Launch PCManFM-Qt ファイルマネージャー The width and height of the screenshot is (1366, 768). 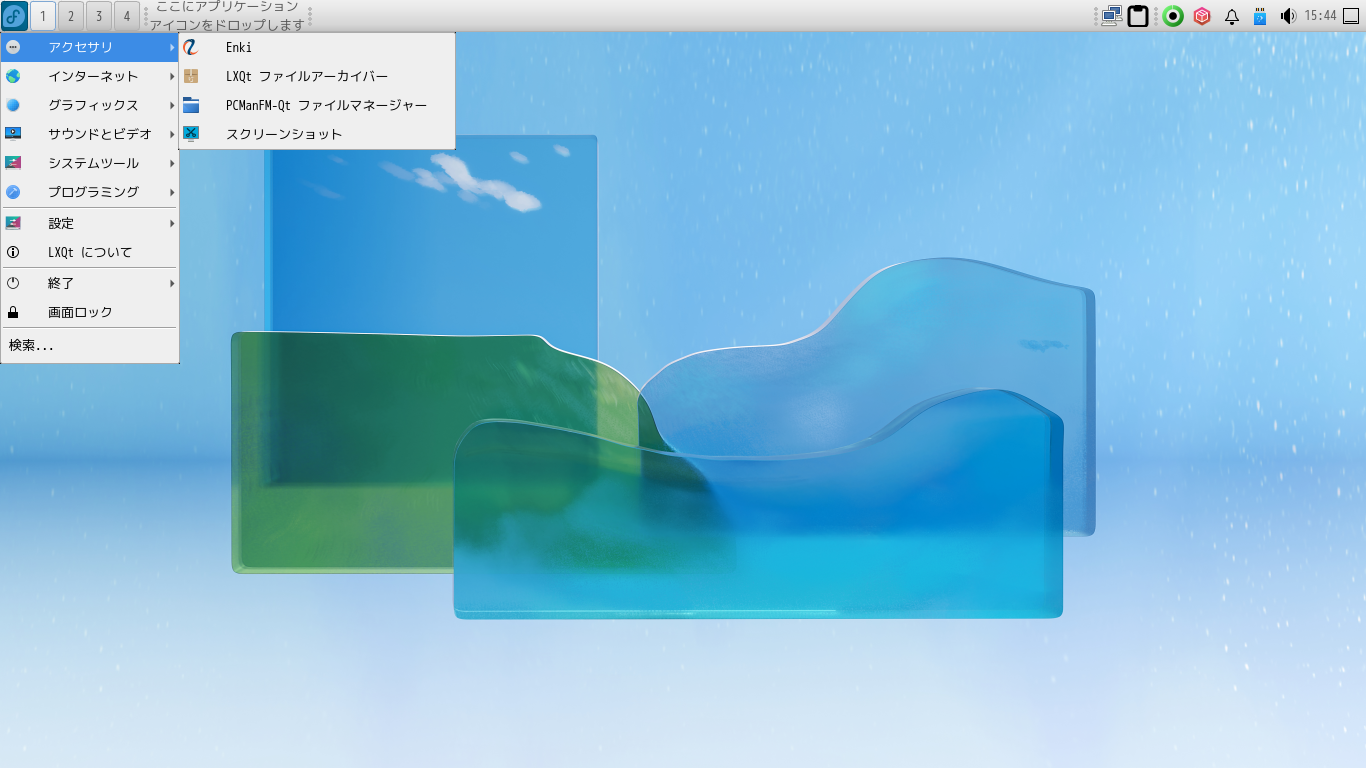[x=317, y=105]
